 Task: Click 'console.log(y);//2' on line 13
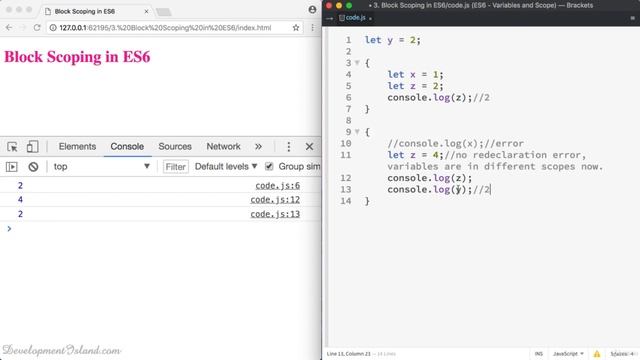438,189
